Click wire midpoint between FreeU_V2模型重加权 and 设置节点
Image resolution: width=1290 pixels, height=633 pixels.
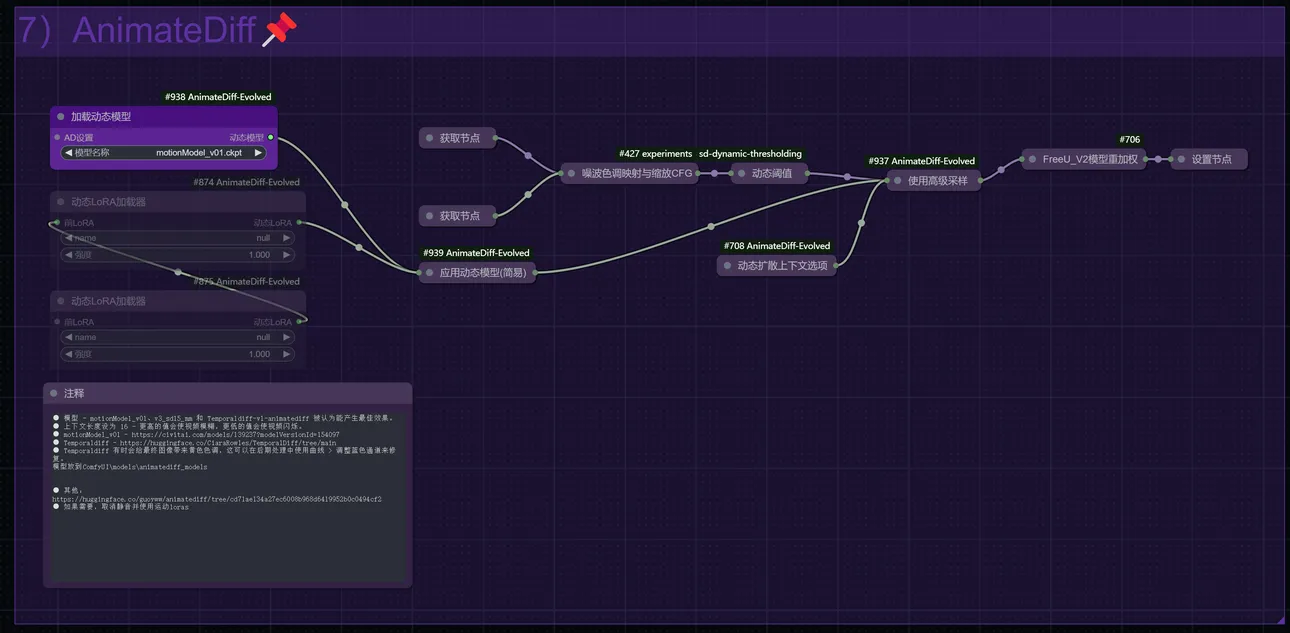tap(1158, 159)
